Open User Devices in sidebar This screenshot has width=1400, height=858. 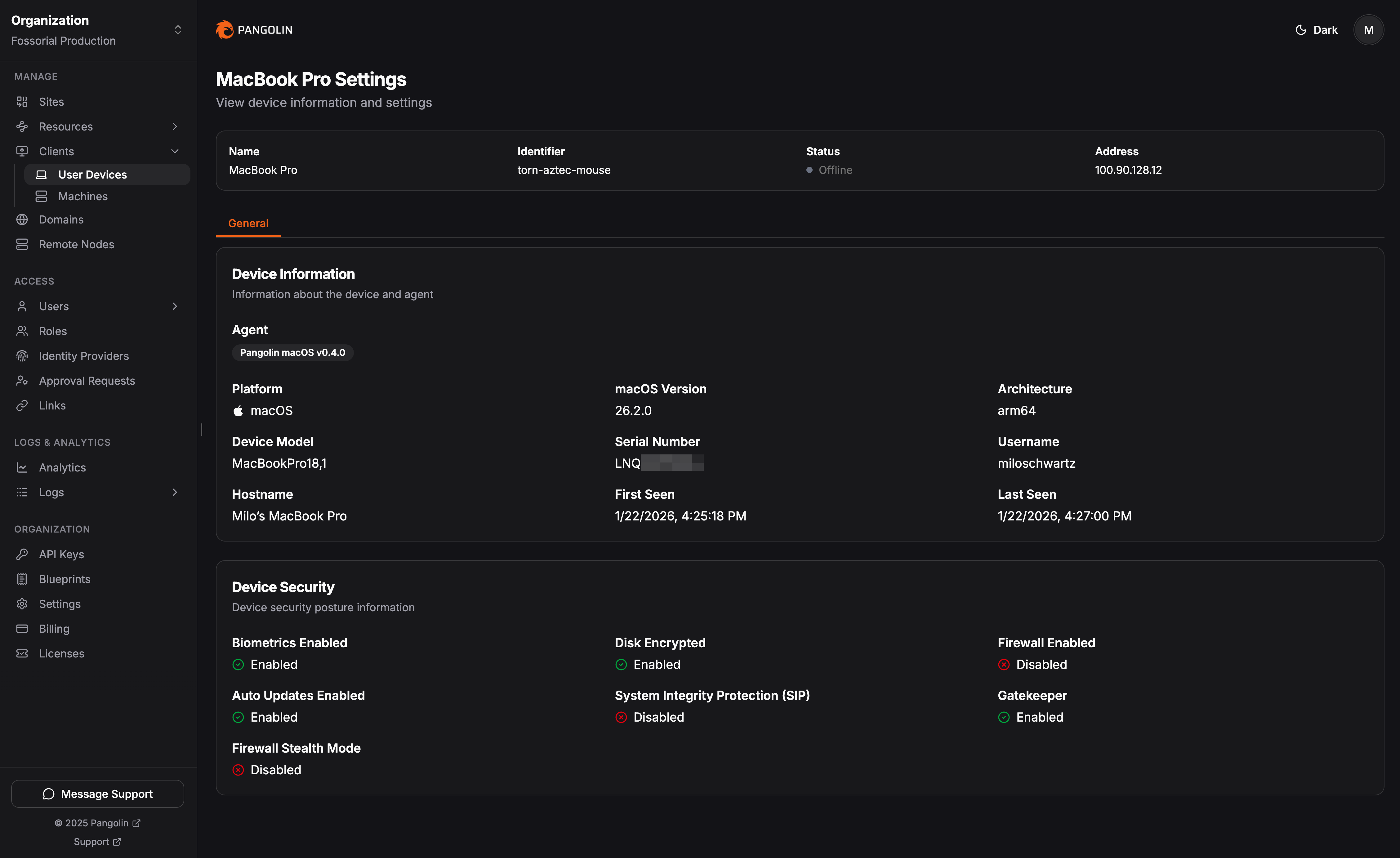click(x=93, y=174)
